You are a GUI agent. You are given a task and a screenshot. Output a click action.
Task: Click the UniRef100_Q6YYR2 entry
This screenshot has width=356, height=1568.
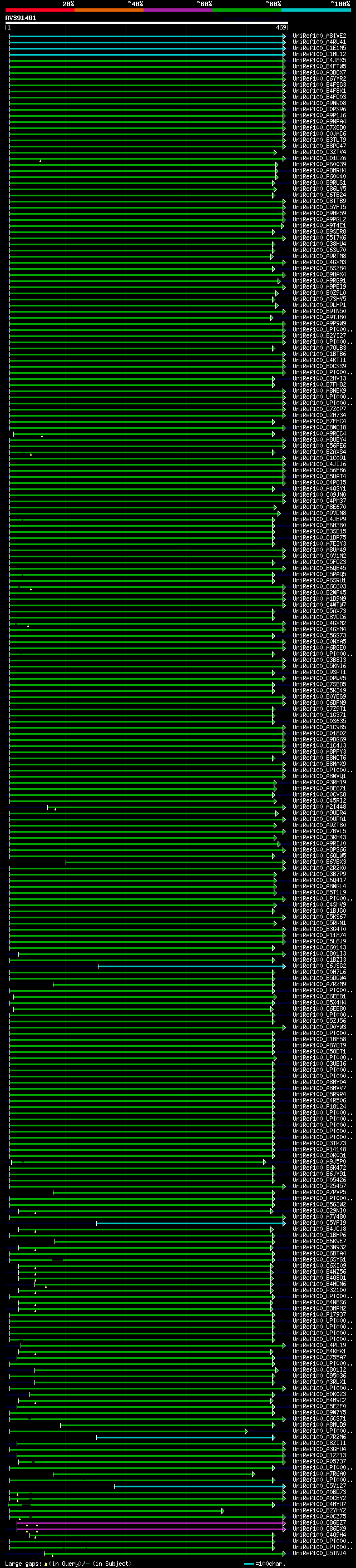point(319,78)
